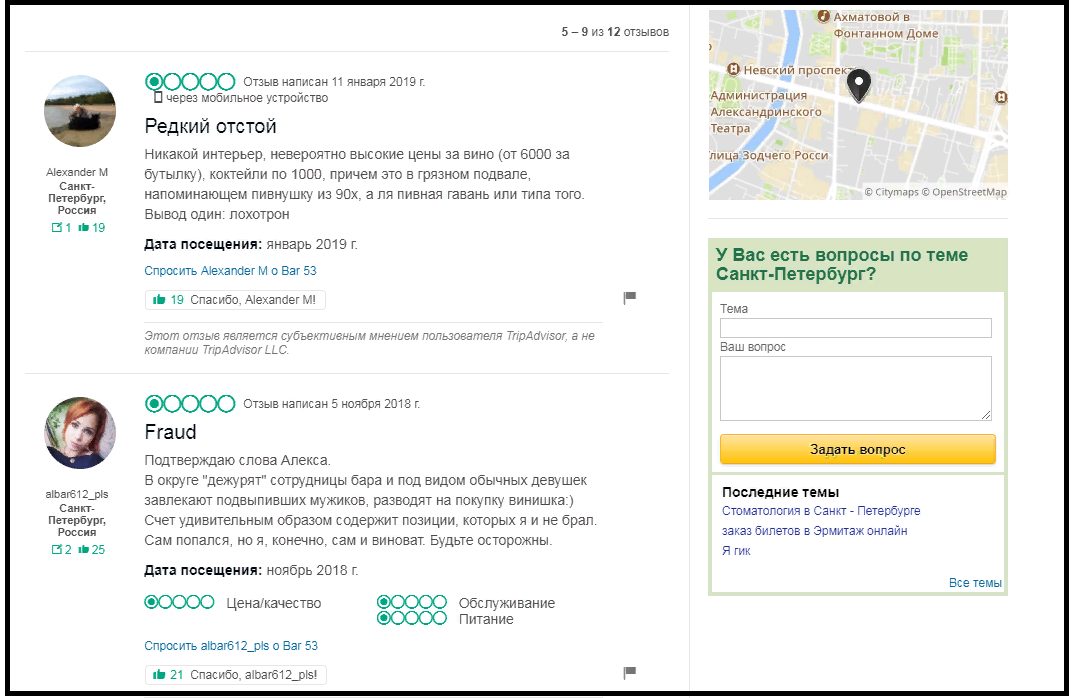Click Невский проспект metro marker on map

point(734,69)
